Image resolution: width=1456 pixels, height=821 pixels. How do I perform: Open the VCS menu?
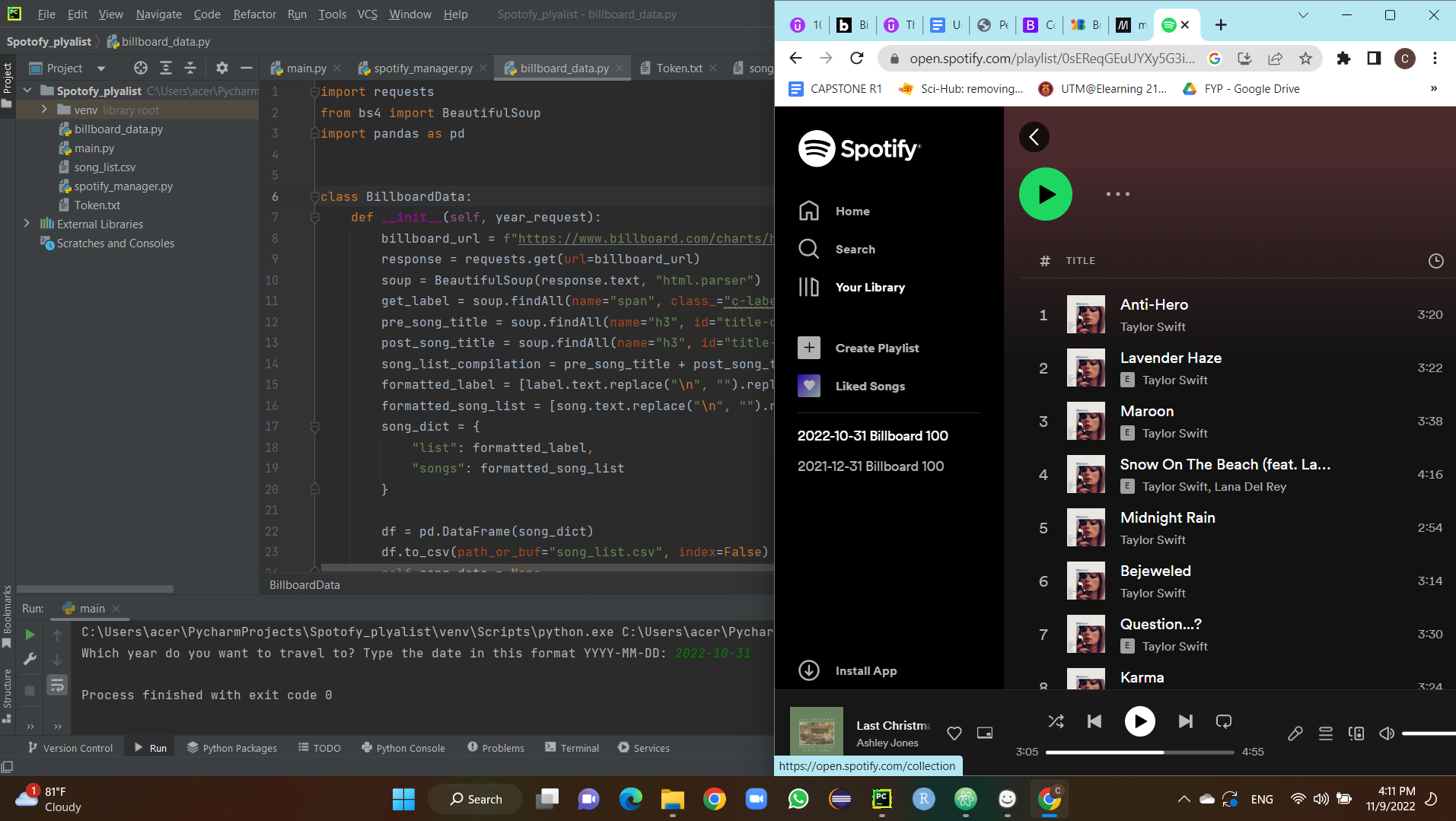coord(367,14)
